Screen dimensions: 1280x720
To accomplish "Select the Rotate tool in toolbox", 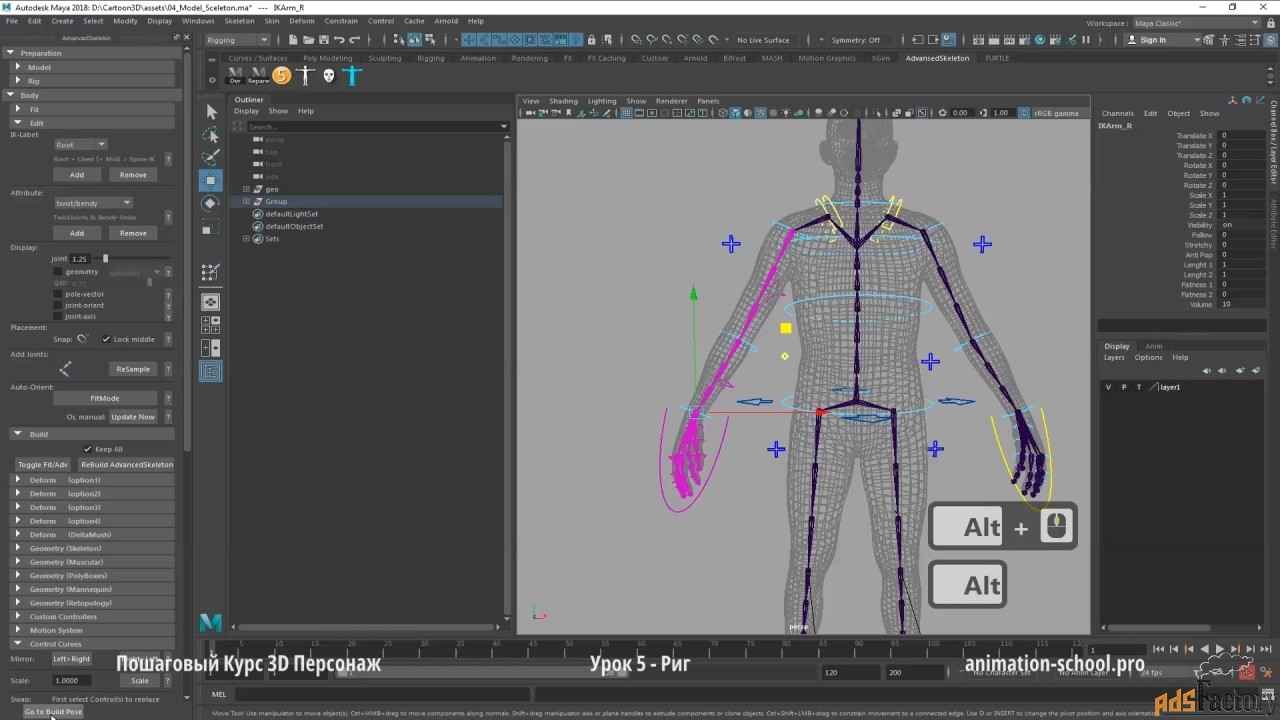I will (x=211, y=203).
